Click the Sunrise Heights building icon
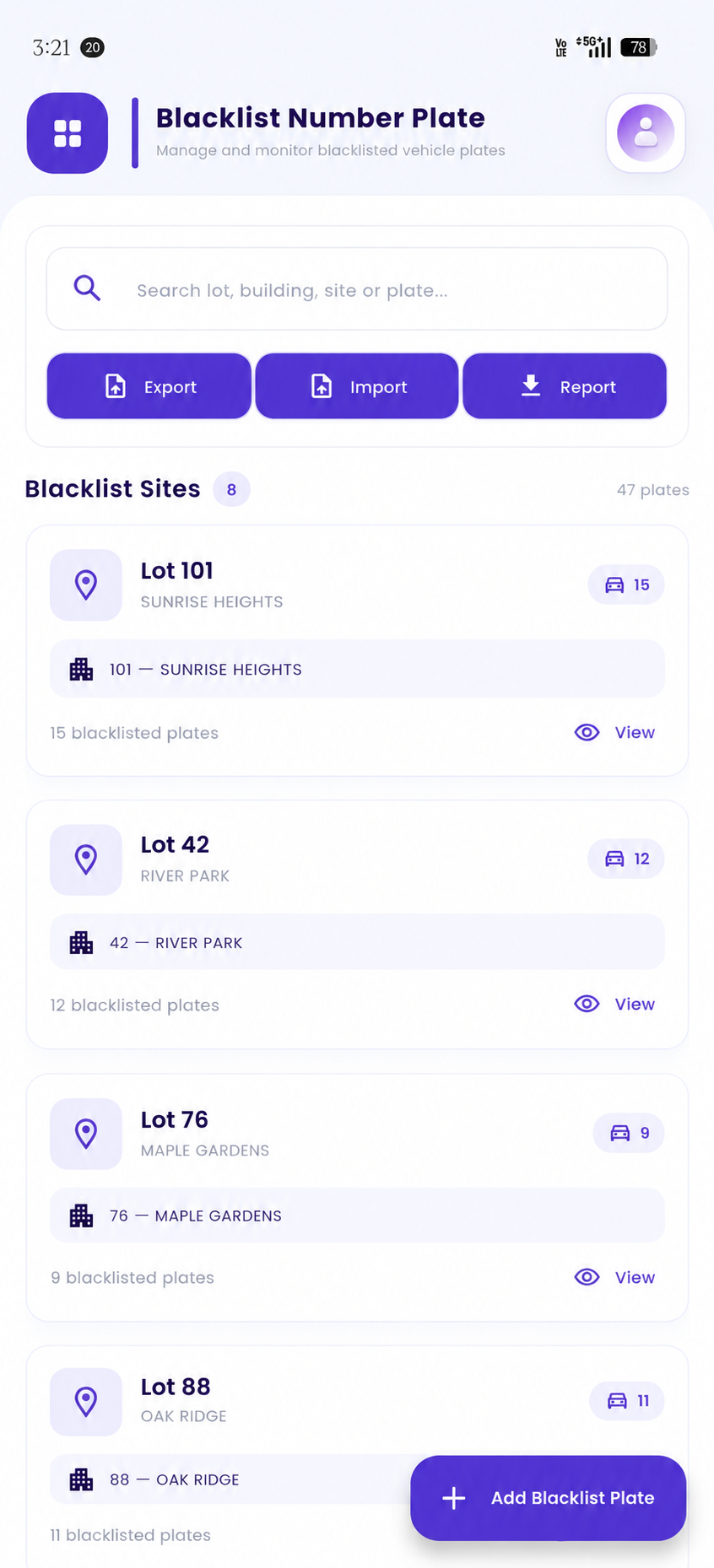Image resolution: width=714 pixels, height=1568 pixels. point(81,669)
